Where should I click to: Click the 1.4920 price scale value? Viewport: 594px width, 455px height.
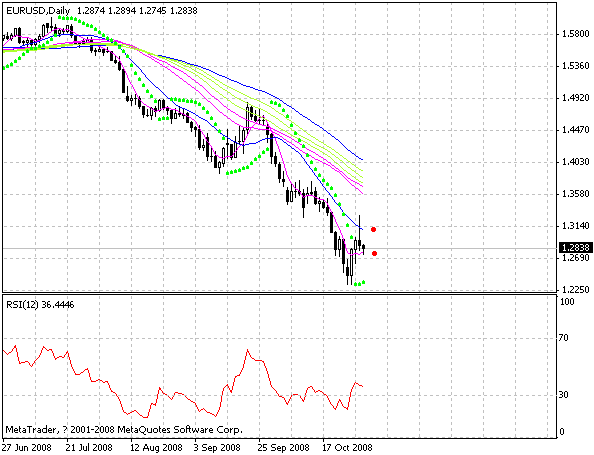tap(576, 98)
